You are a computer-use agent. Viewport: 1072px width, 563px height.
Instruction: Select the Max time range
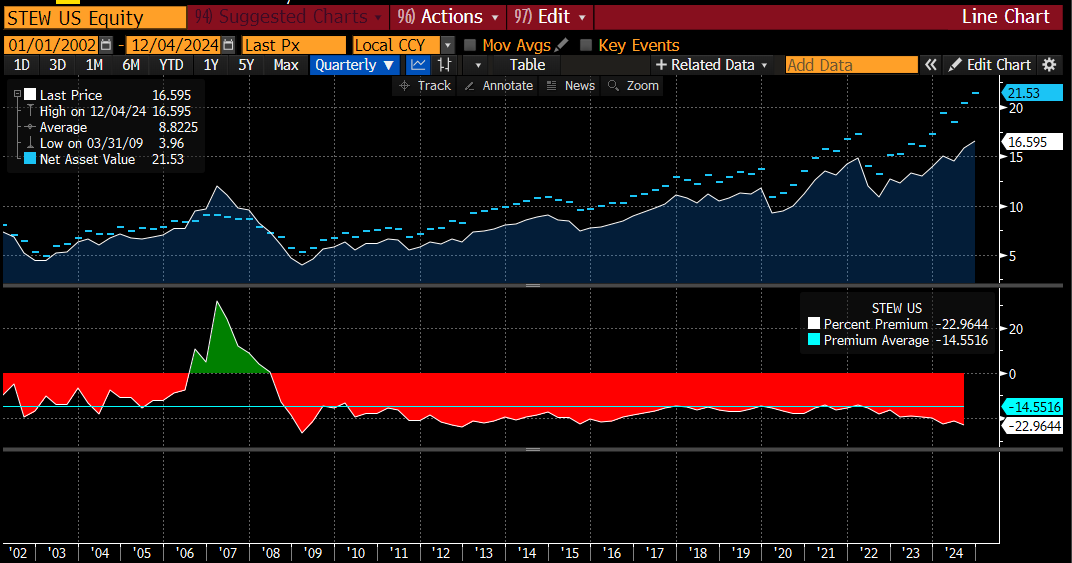[286, 65]
